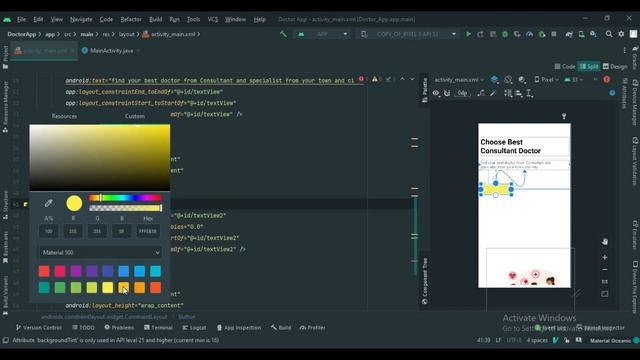
Task: Switch editor to Code view
Action: (x=565, y=67)
